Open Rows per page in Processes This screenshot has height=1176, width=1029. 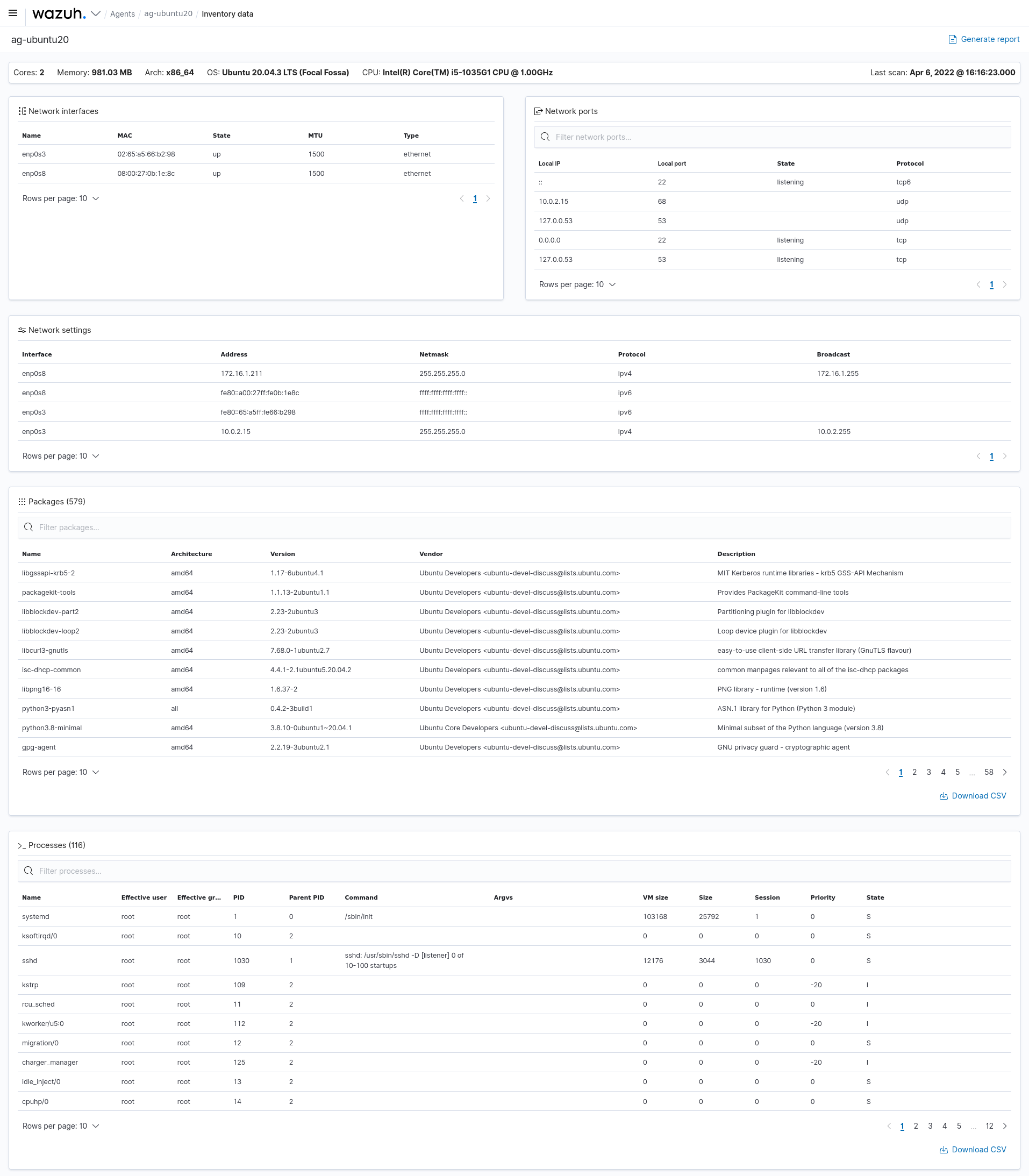(x=61, y=1125)
